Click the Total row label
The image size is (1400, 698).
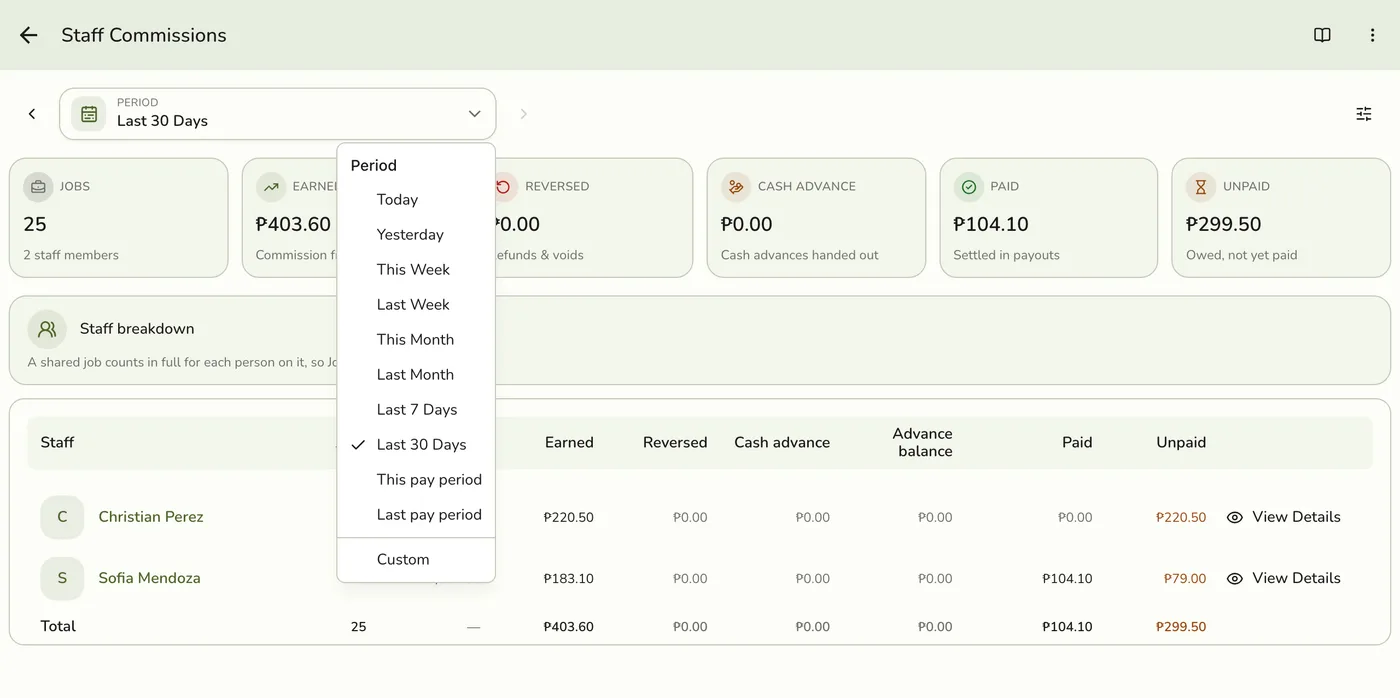[x=58, y=626]
